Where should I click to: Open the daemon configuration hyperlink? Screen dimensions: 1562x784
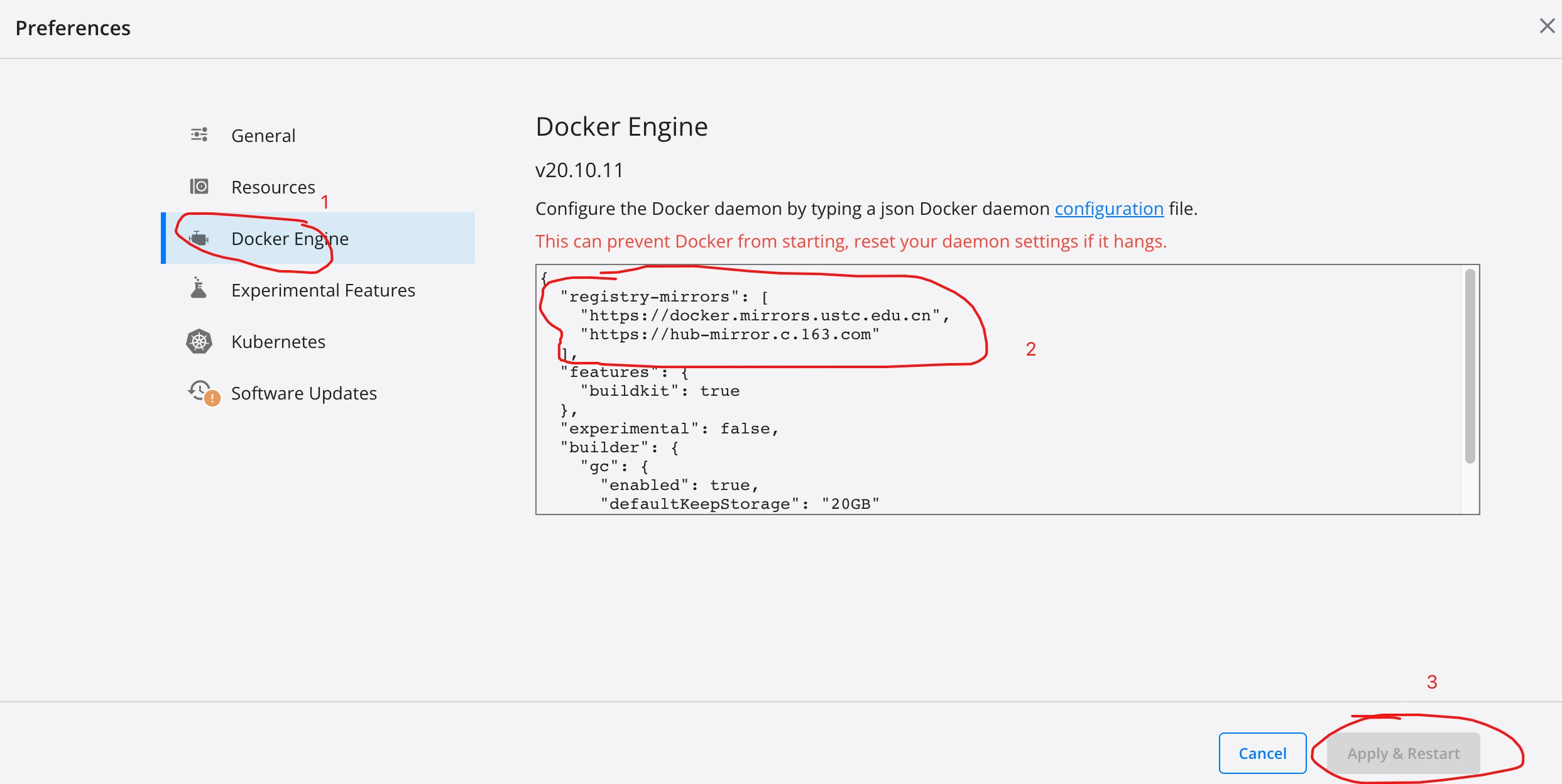point(1109,209)
